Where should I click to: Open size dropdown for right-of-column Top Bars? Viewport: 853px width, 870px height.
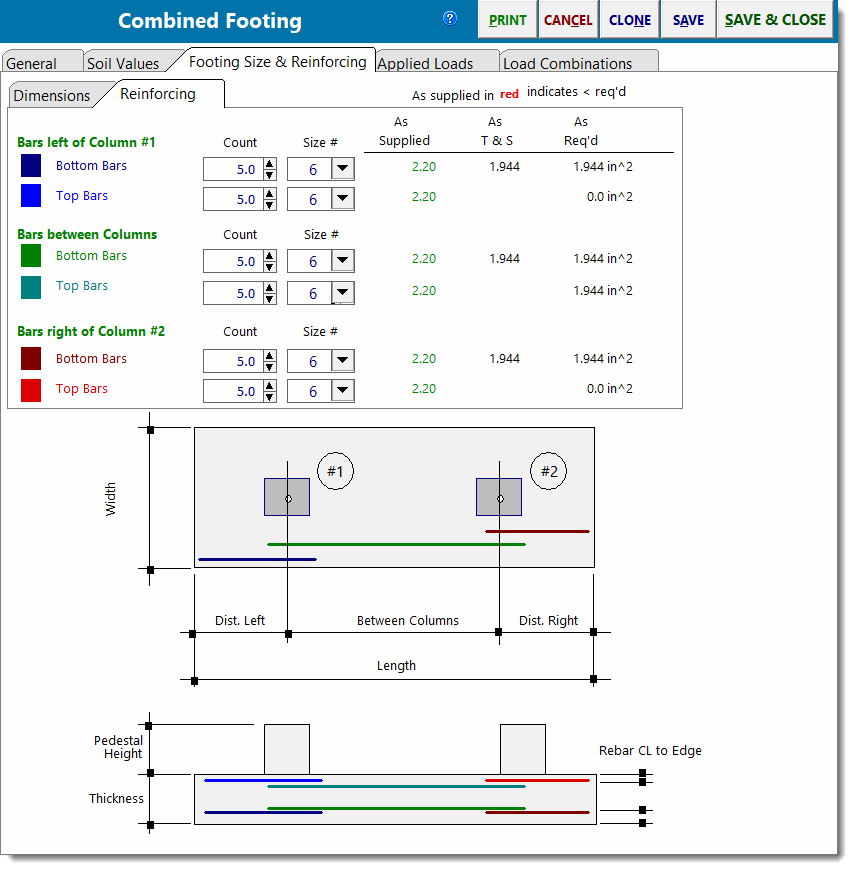342,391
